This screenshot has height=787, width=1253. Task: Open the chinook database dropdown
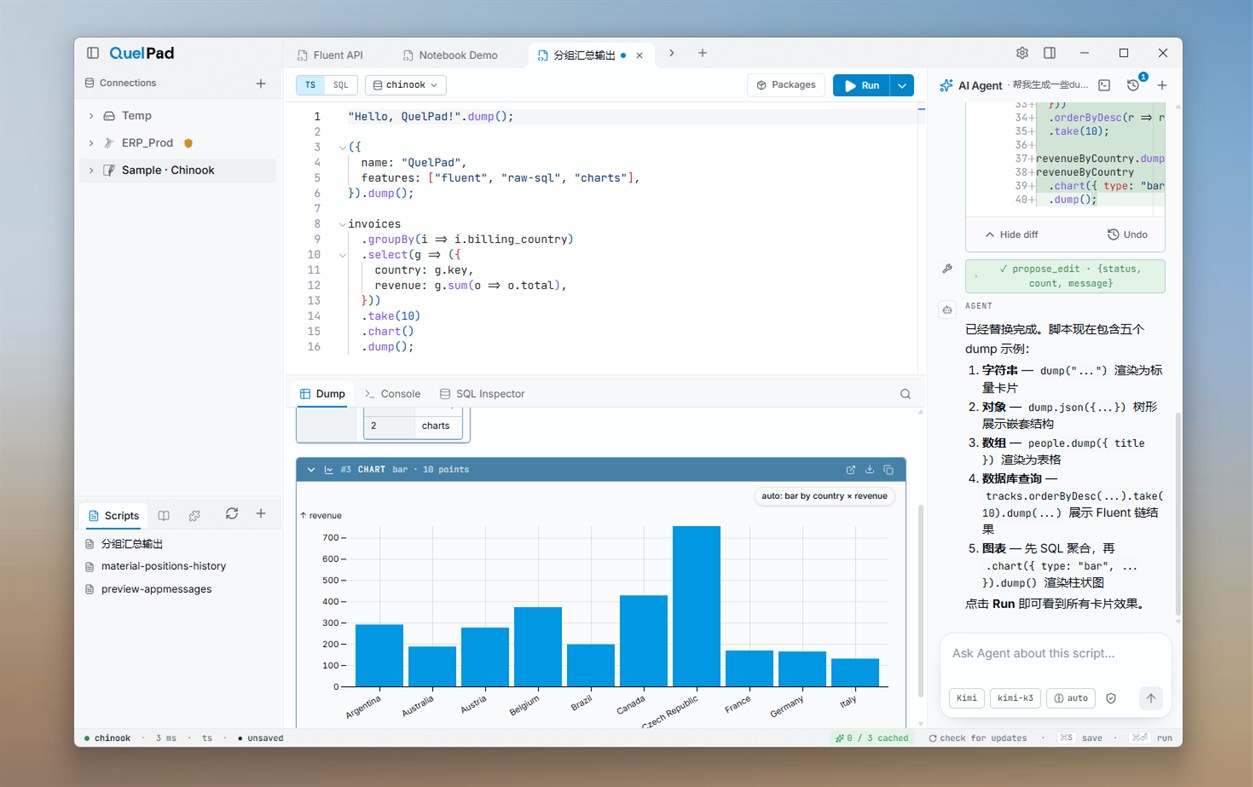point(406,85)
